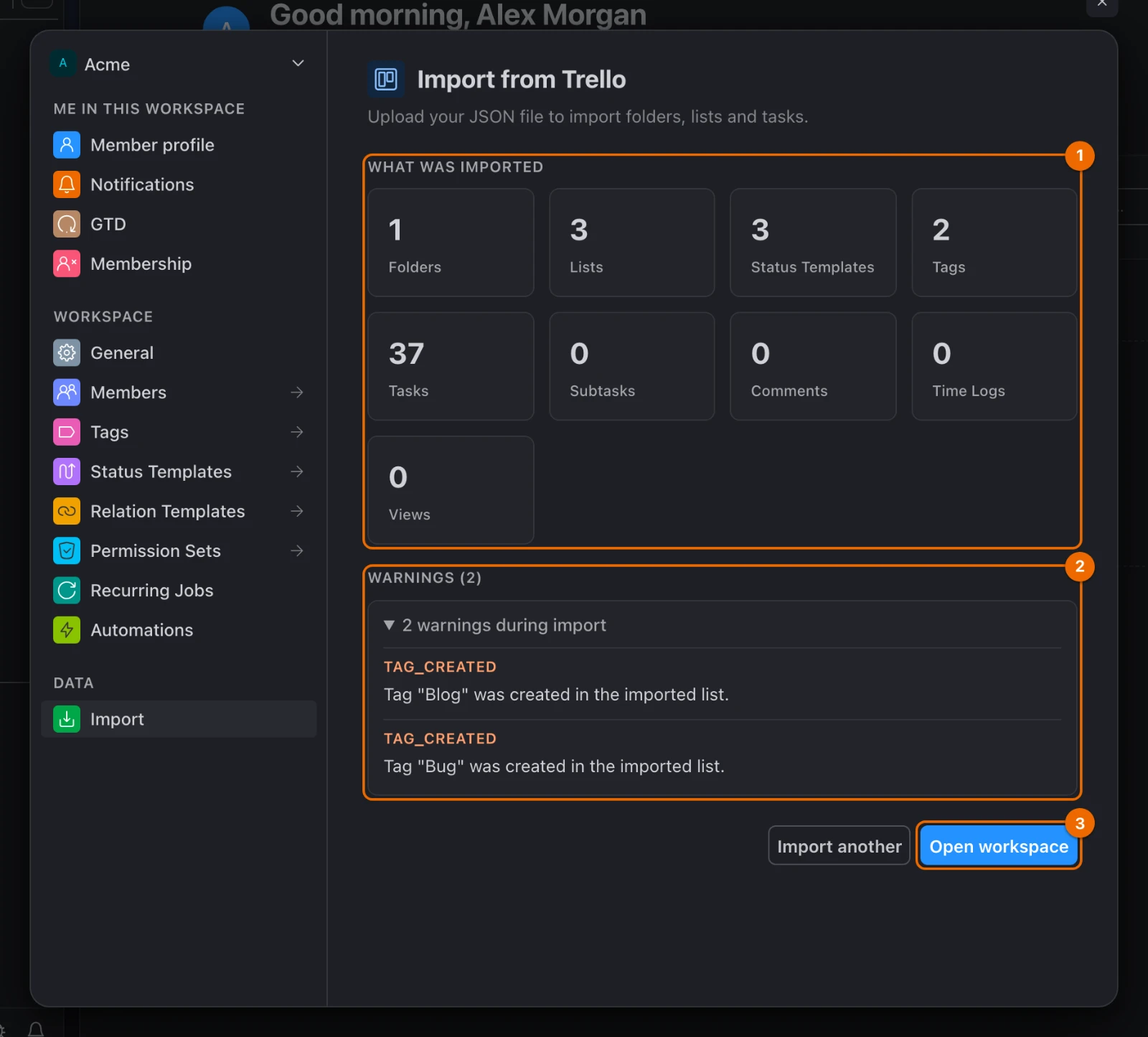Click the 1 Folders summary card

click(451, 243)
